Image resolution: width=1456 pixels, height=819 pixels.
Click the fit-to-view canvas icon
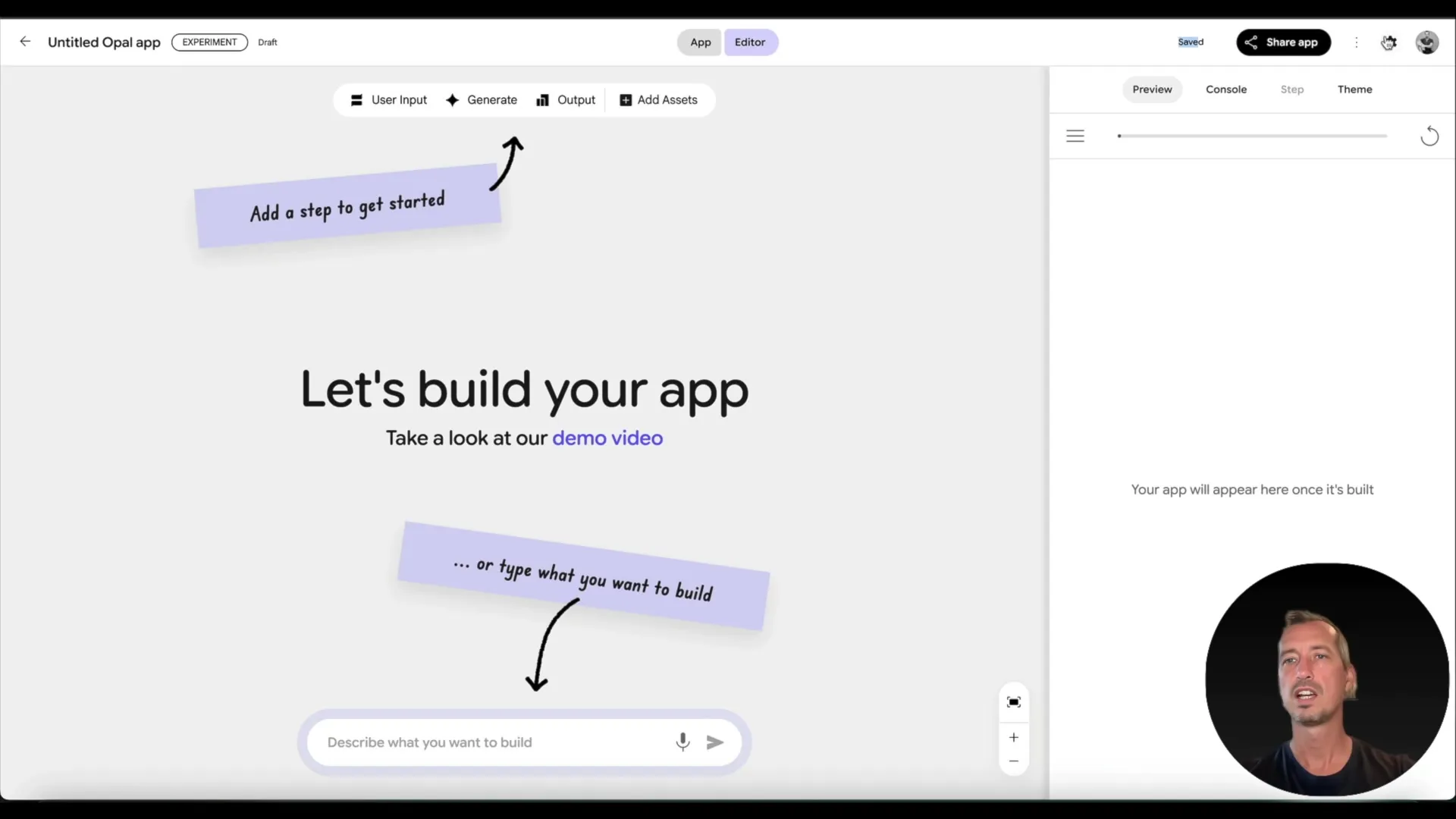pyautogui.click(x=1014, y=701)
